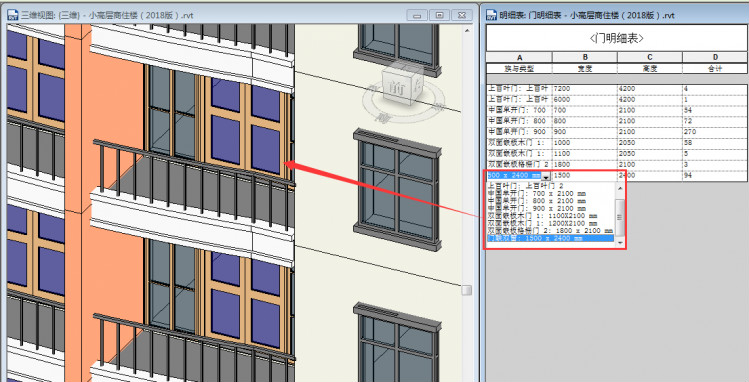Minimize the 3D view window
Image resolution: width=749 pixels, height=382 pixels.
tap(417, 15)
